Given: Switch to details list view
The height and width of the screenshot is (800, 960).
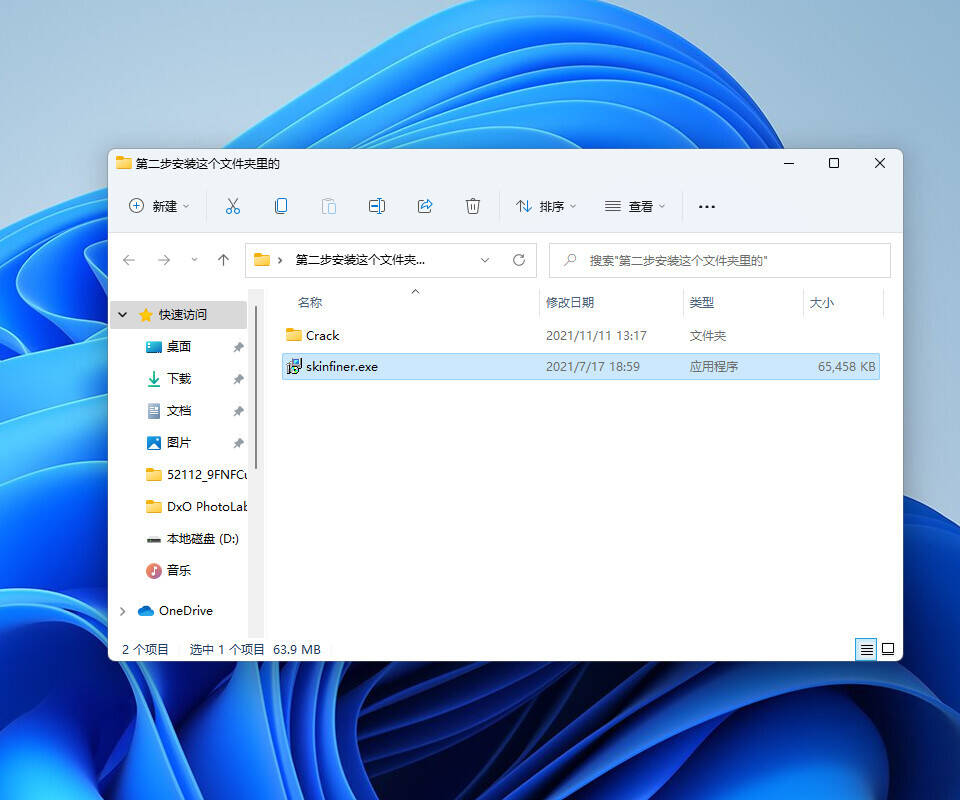Looking at the screenshot, I should pyautogui.click(x=866, y=649).
